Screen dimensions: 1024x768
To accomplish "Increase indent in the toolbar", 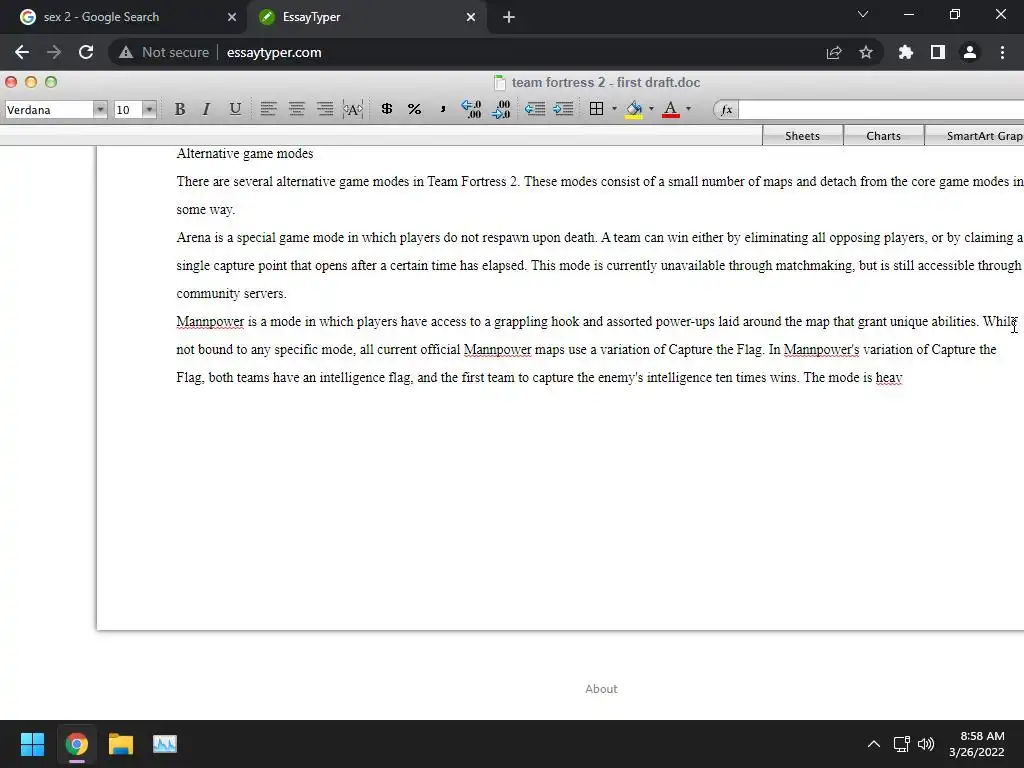I will (x=563, y=109).
